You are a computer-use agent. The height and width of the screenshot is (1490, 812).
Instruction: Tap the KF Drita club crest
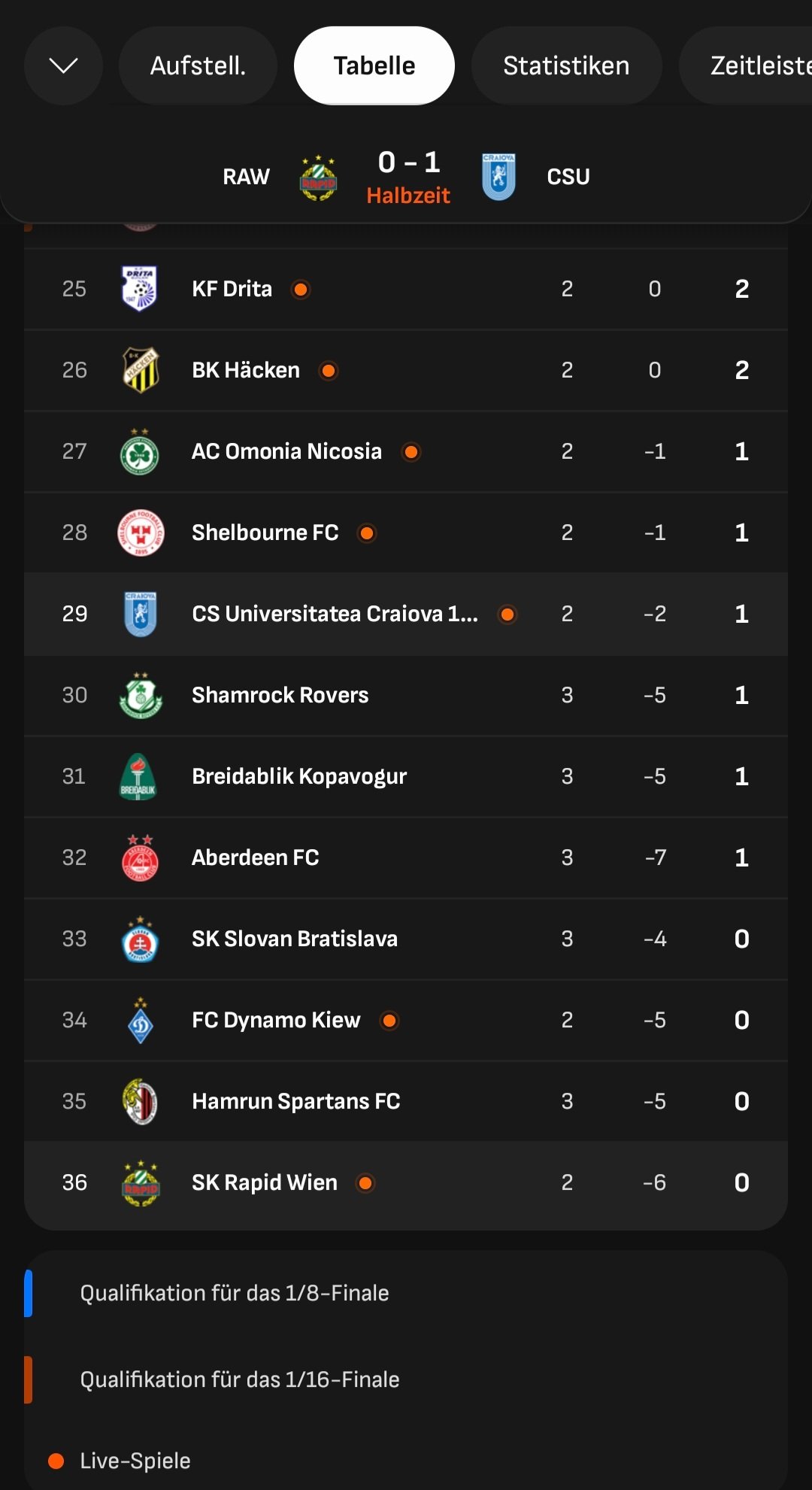(x=140, y=289)
